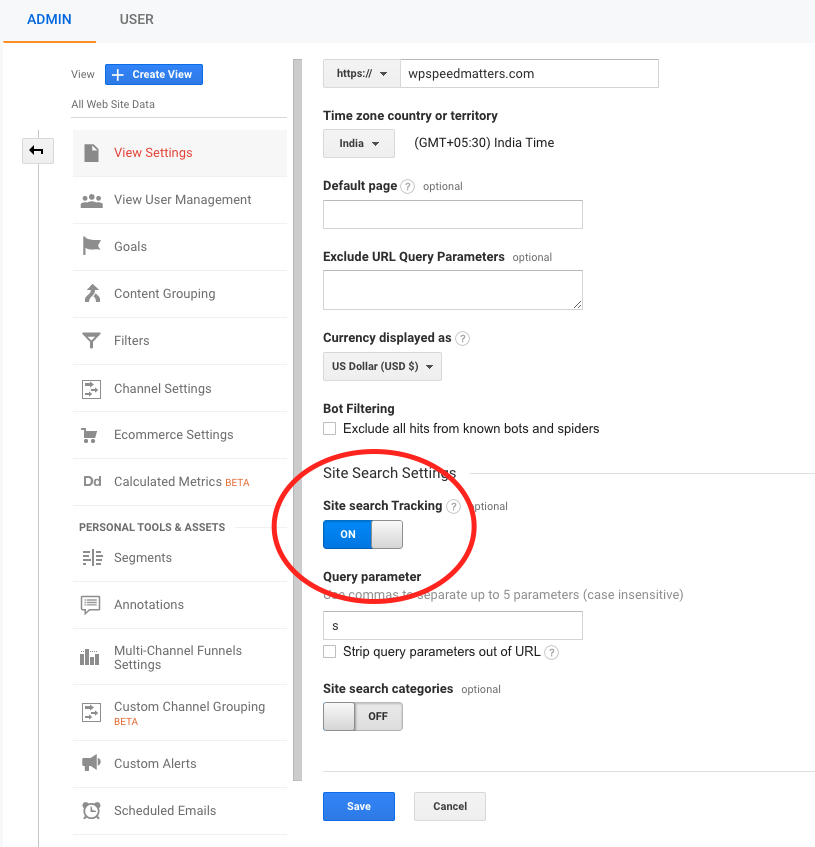Switch to the USER tab
The width and height of the screenshot is (815, 847).
point(136,20)
